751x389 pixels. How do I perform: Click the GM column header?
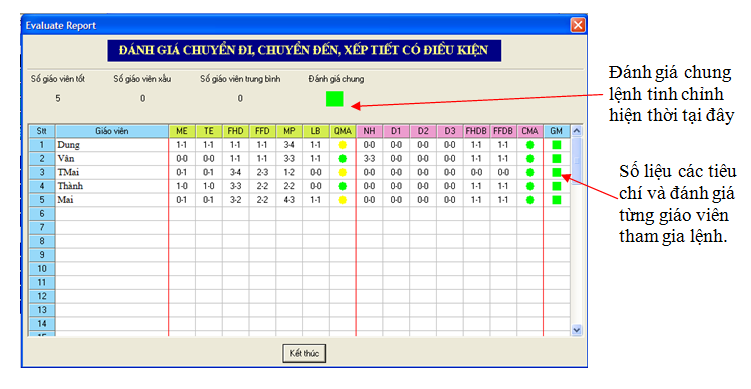tap(557, 131)
